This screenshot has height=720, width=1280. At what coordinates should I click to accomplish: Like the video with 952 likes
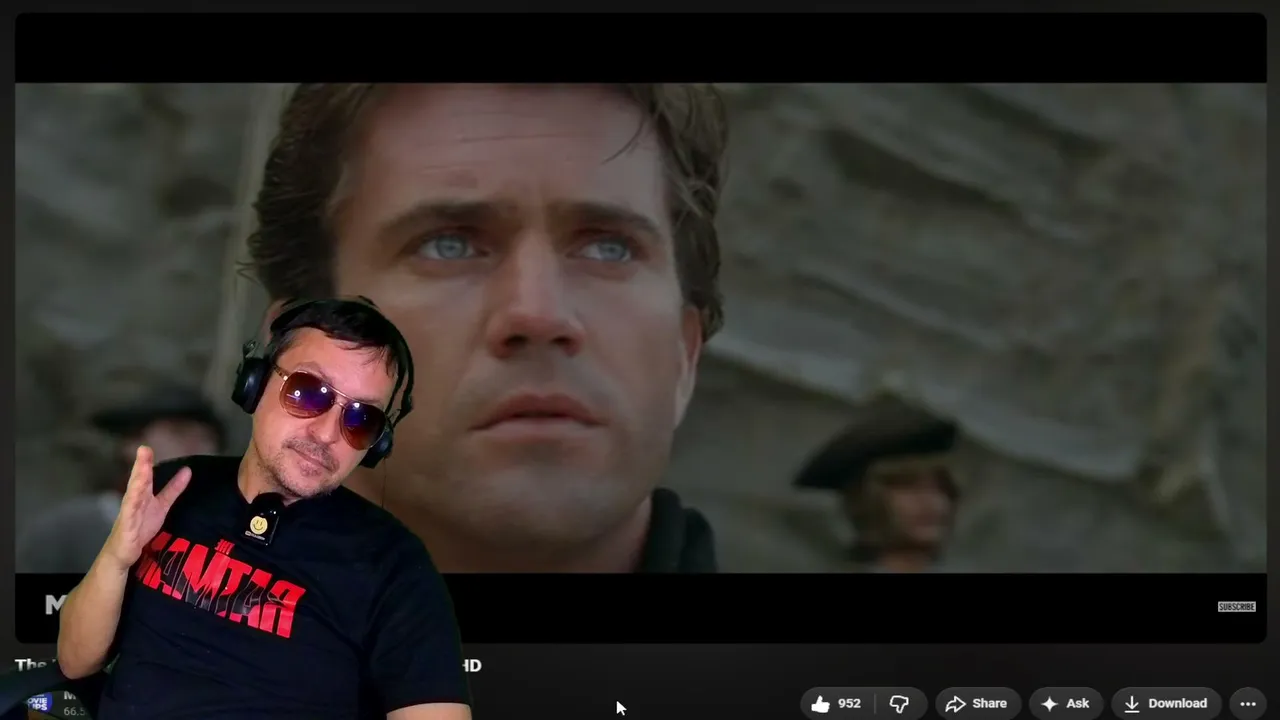(836, 704)
